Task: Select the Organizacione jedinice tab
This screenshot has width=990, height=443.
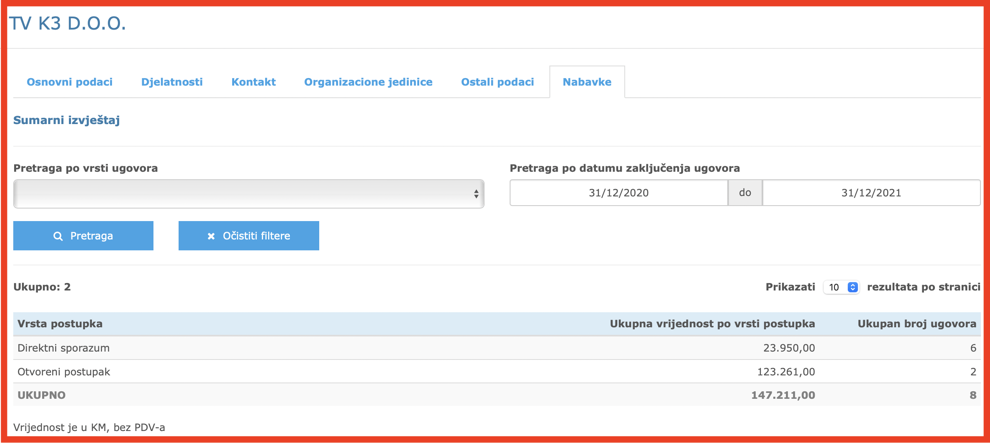Action: pos(368,82)
